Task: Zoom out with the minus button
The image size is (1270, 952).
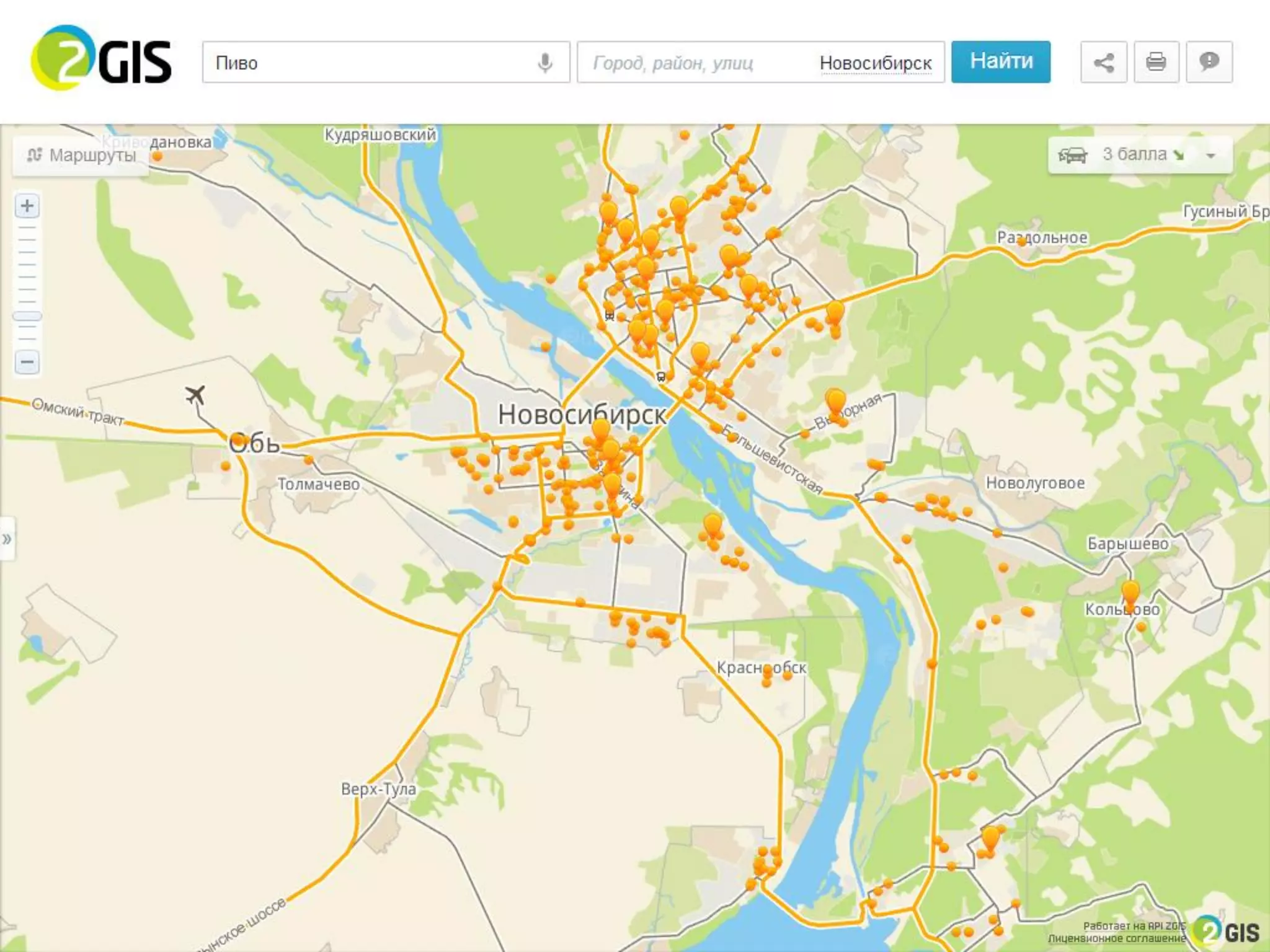Action: 27,361
